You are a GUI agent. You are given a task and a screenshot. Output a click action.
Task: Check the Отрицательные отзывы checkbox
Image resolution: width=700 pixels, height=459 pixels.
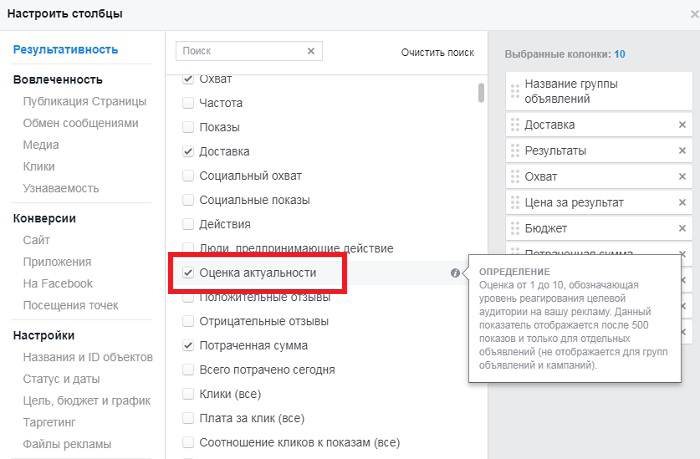click(188, 321)
